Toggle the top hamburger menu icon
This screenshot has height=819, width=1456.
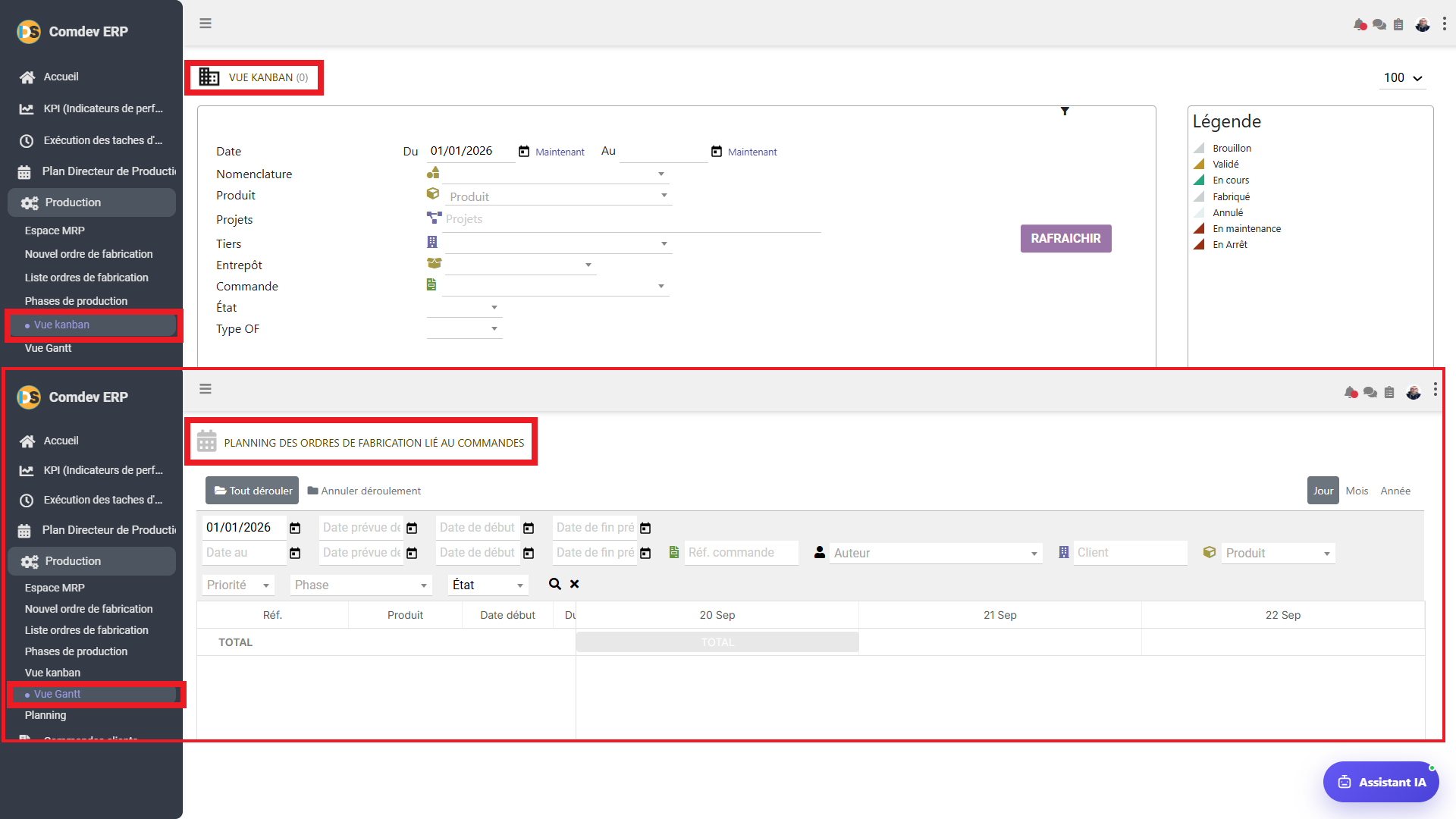coord(206,24)
